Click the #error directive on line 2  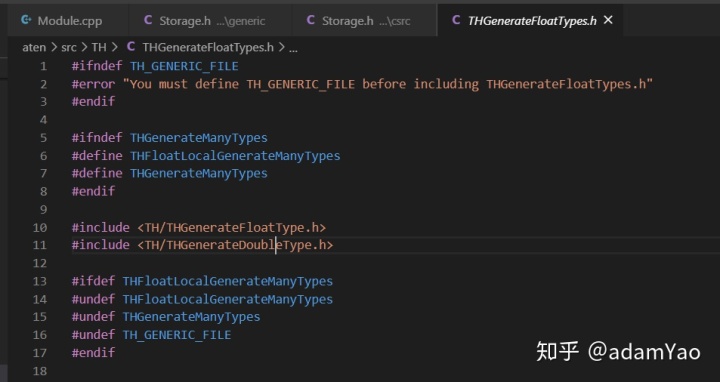pos(93,84)
